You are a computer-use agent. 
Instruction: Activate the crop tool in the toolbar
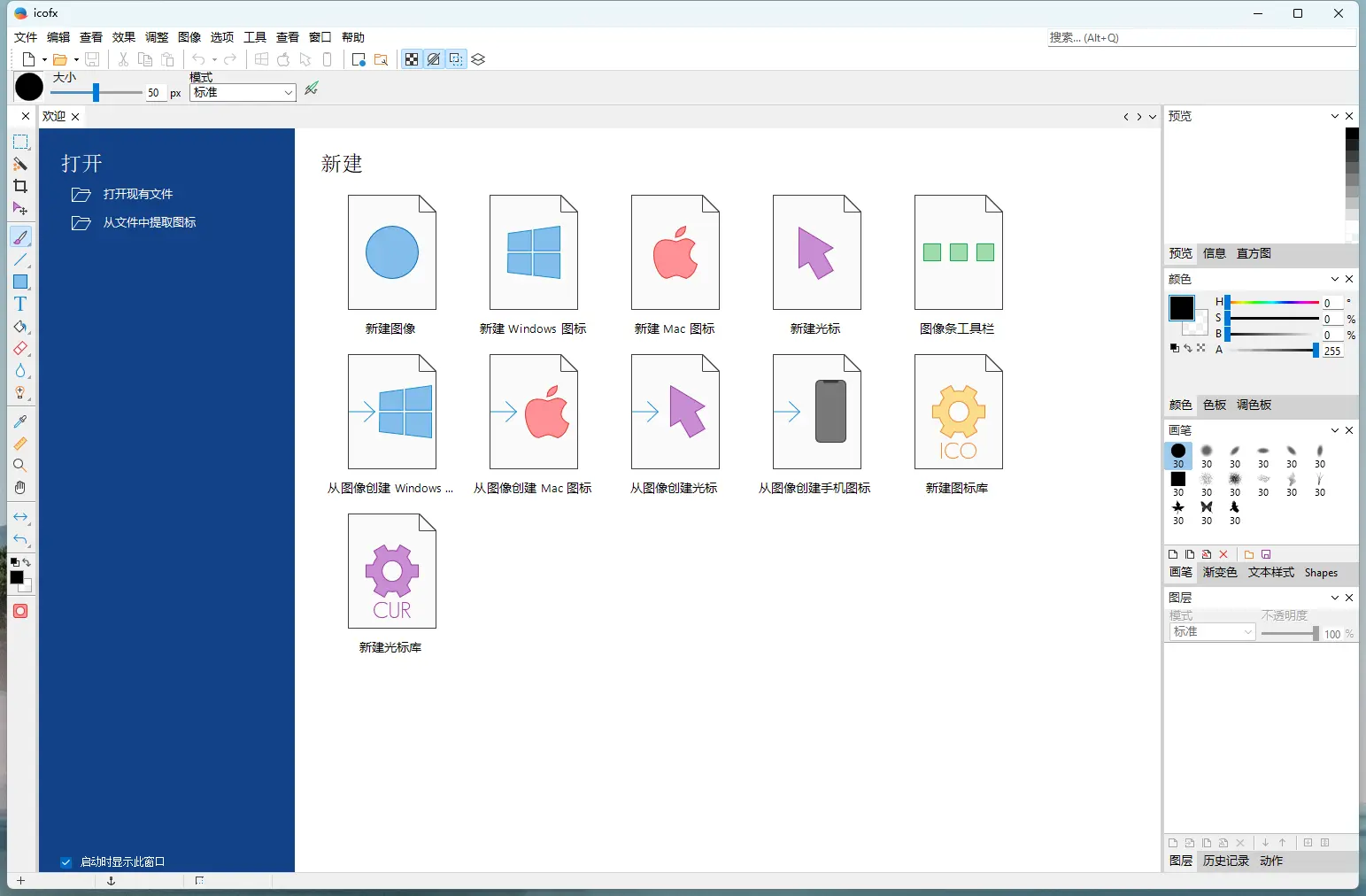click(x=20, y=186)
